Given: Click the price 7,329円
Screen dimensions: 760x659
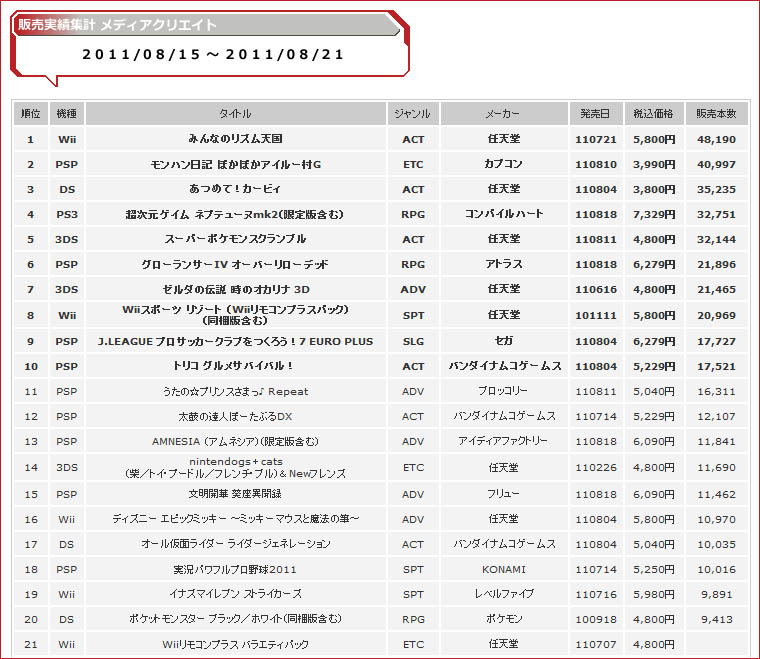Looking at the screenshot, I should 654,215.
